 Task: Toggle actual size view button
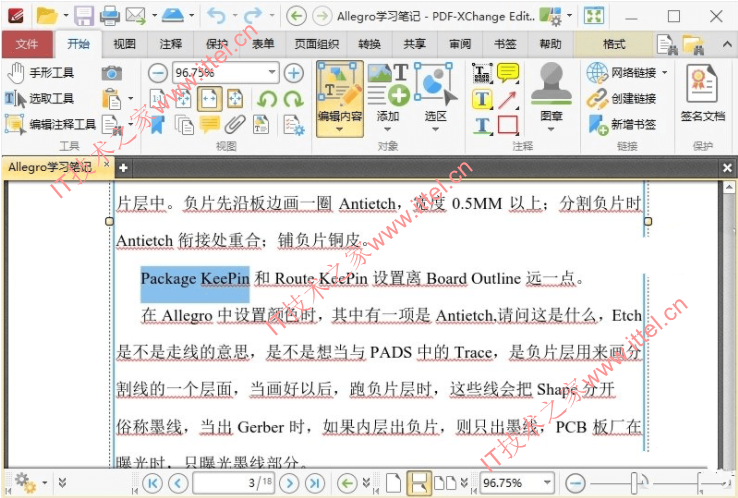tap(158, 99)
